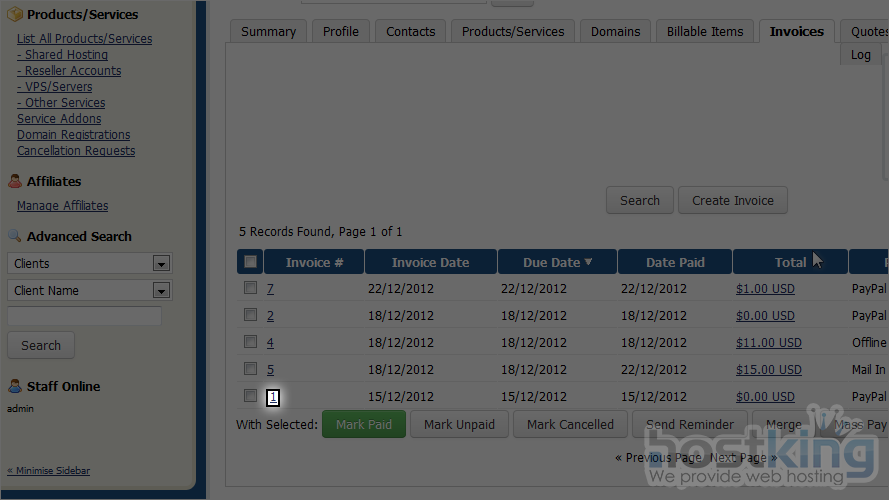
Task: Check the box for invoice 7
Action: pyautogui.click(x=250, y=288)
